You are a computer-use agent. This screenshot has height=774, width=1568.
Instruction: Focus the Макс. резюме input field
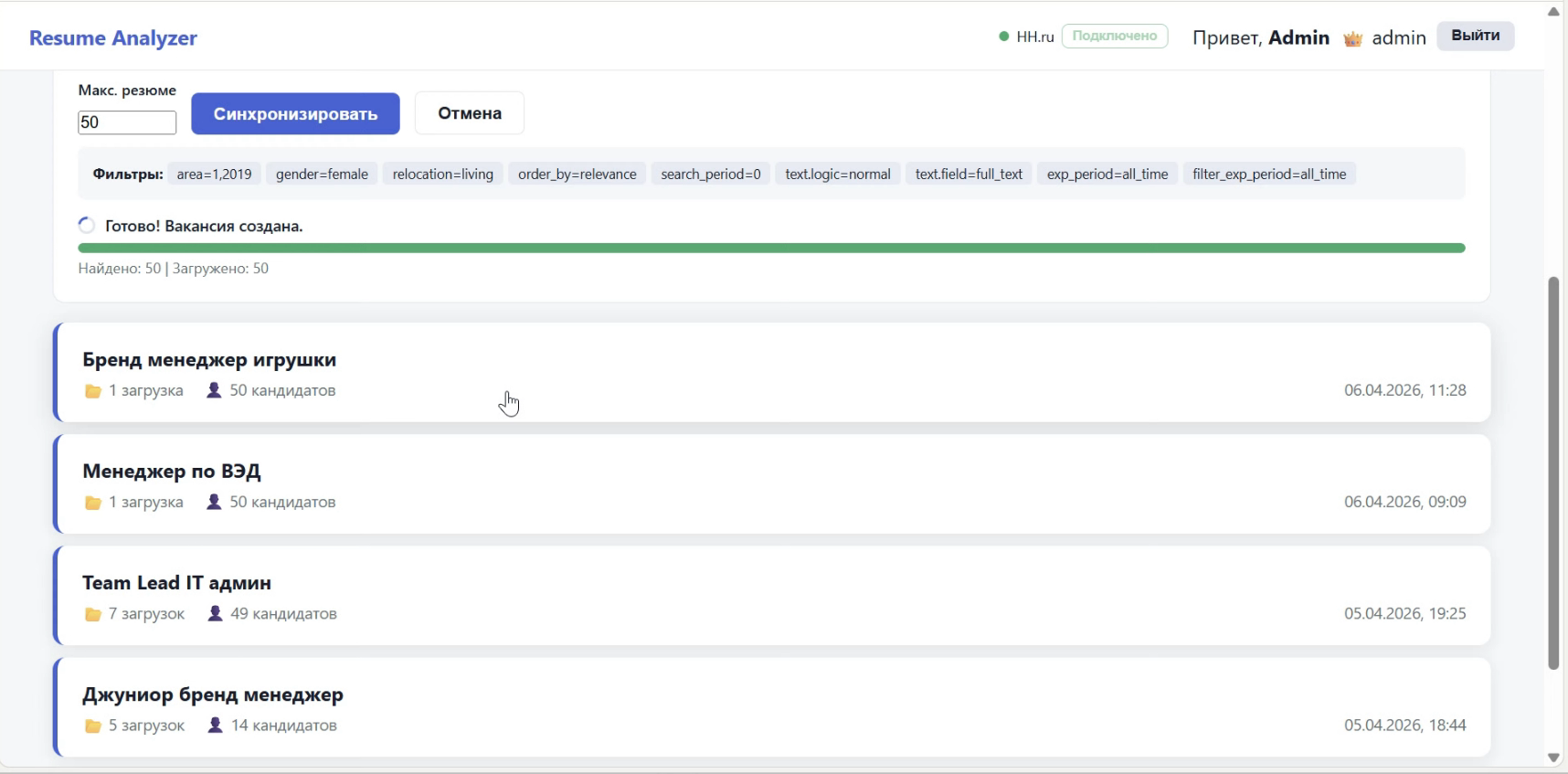click(127, 122)
